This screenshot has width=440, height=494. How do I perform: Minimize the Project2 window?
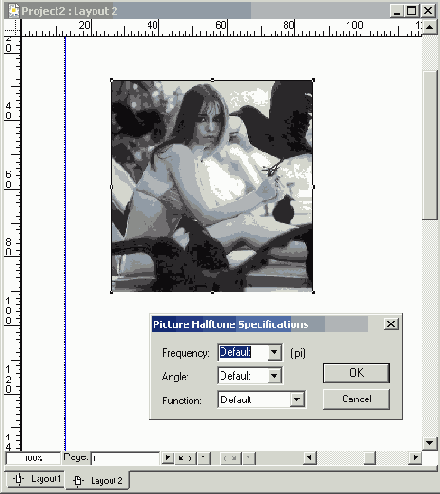click(396, 11)
